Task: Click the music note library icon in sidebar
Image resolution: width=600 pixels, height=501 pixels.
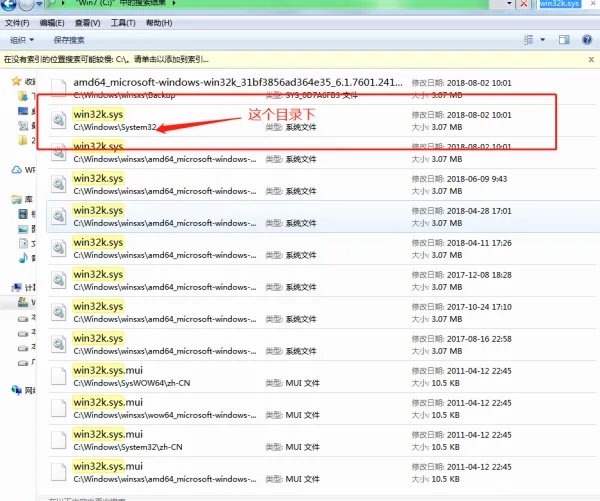Action: click(23, 258)
